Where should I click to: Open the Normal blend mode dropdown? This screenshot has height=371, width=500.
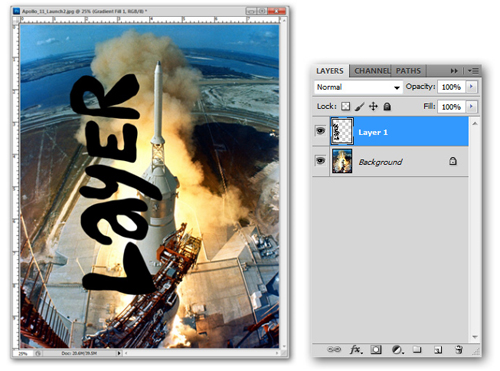click(x=358, y=87)
